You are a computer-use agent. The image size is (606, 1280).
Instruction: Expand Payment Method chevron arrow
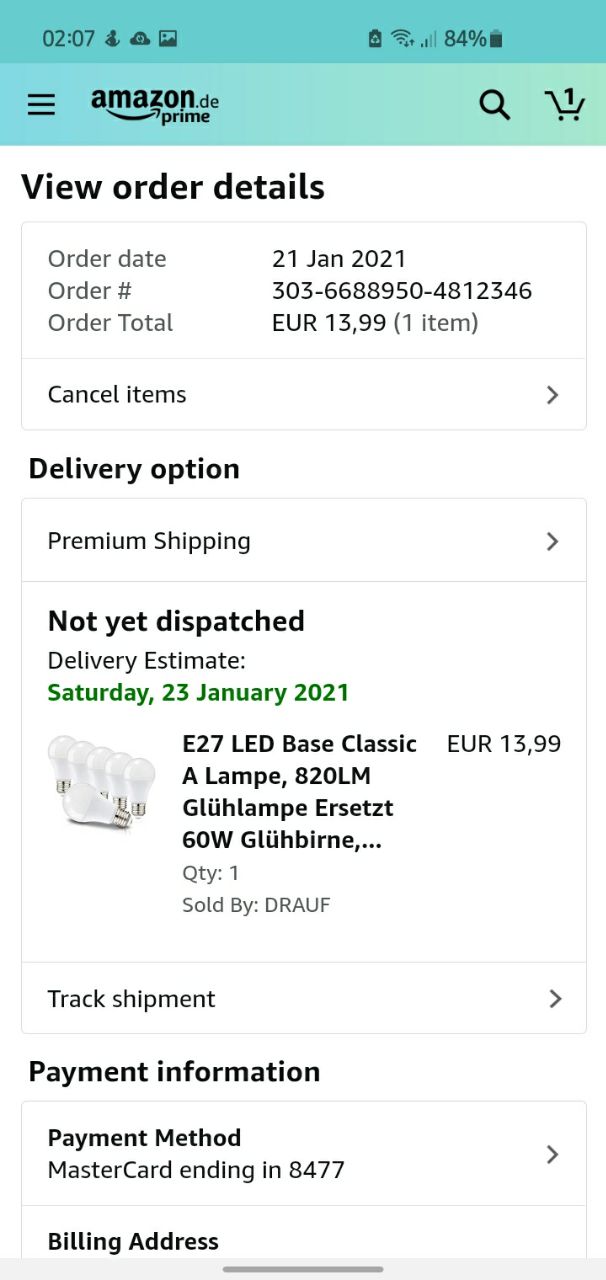pyautogui.click(x=552, y=1154)
